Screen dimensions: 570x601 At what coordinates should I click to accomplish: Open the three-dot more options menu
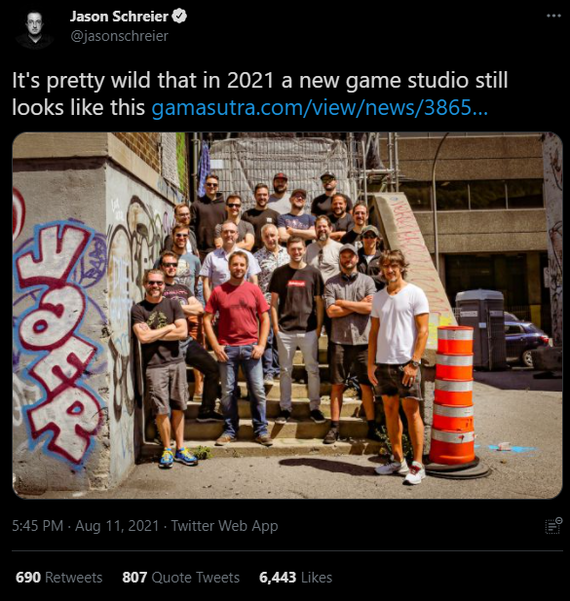554,16
